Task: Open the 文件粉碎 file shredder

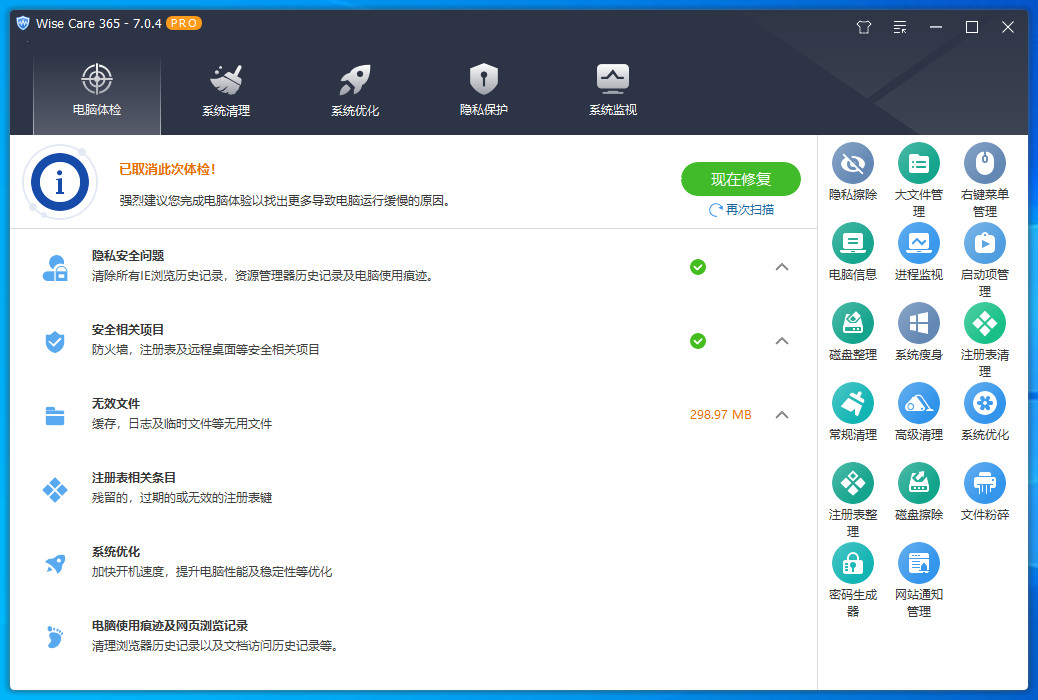Action: pos(985,493)
